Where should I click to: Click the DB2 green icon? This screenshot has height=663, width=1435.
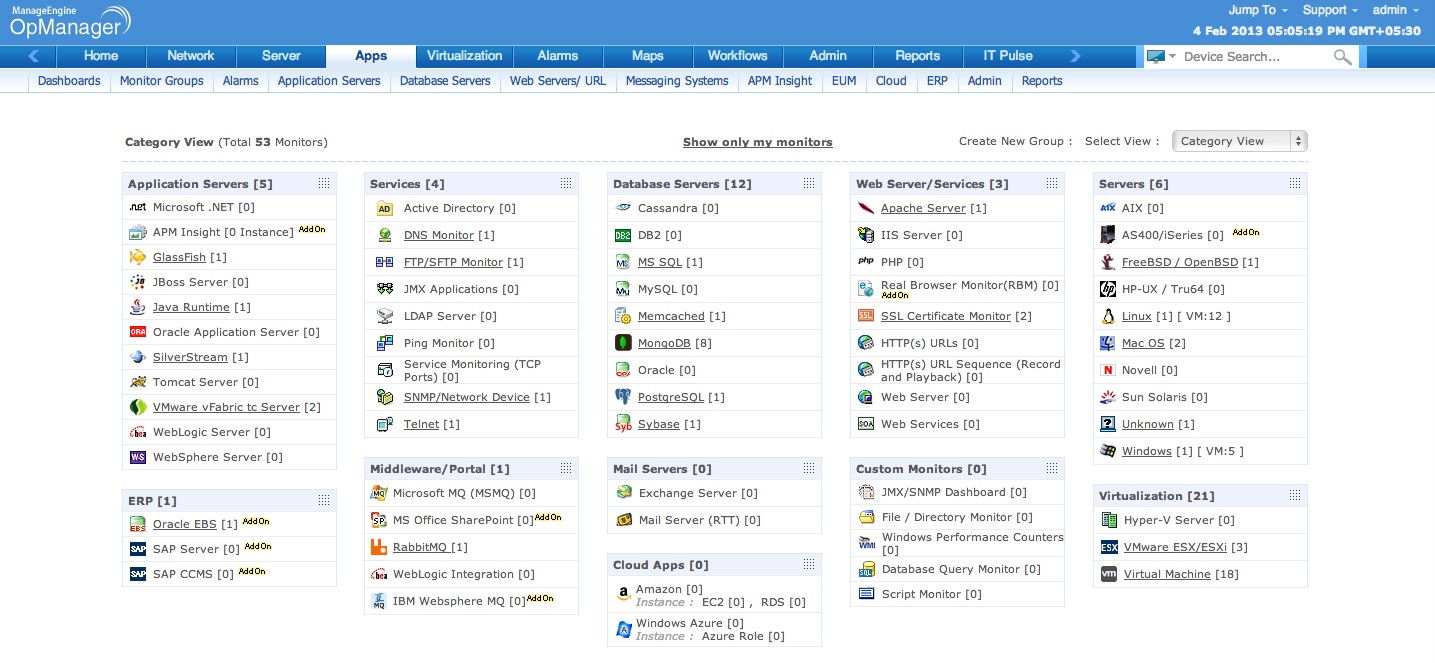(623, 235)
